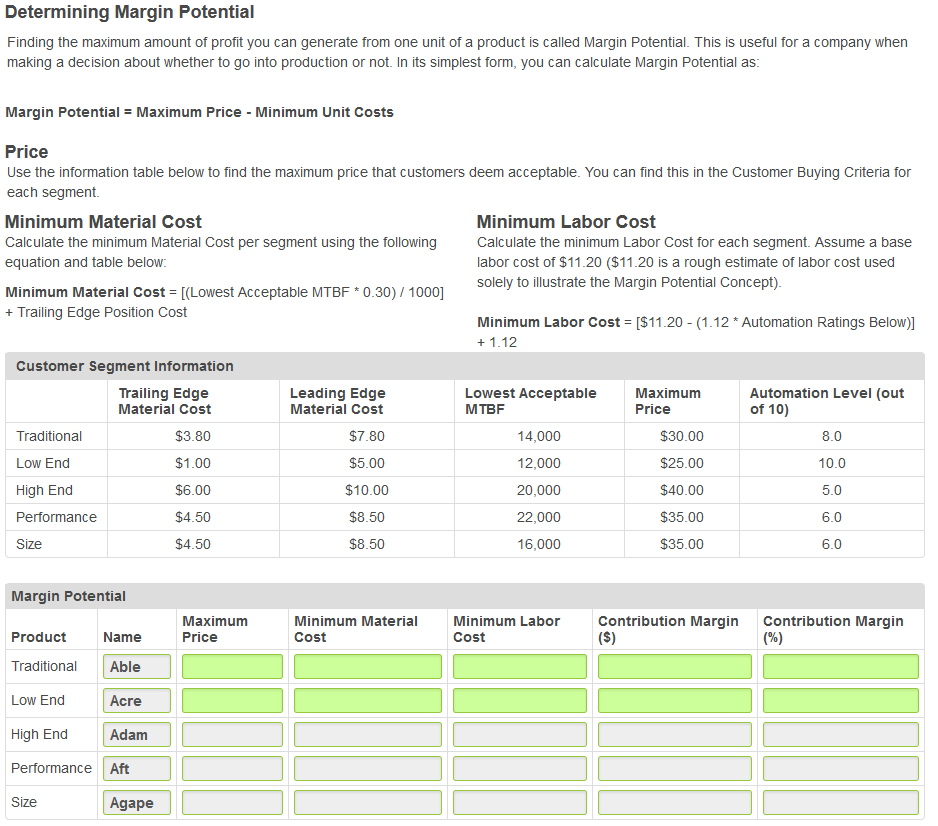The height and width of the screenshot is (826, 938).
Task: Click the Minimum Labor Cost field for High End
Action: point(519,734)
